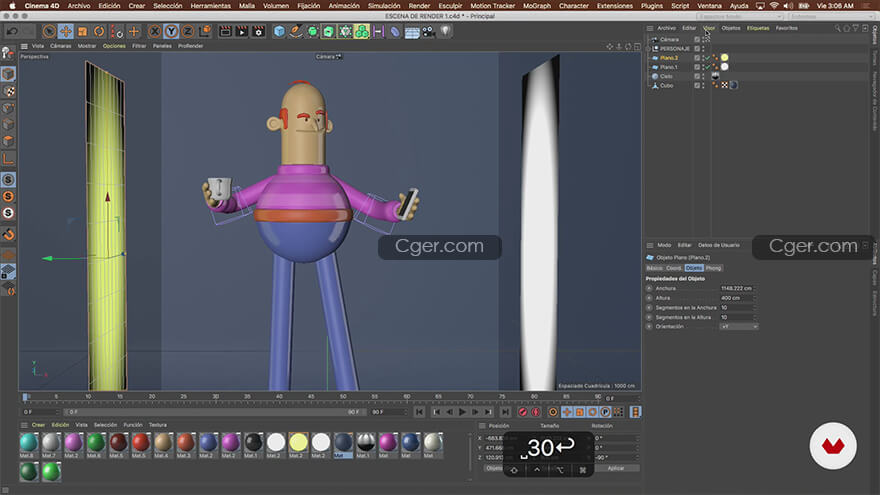Open the Material Manager hamburger menu
Screen dimensions: 880x495
coord(24,425)
